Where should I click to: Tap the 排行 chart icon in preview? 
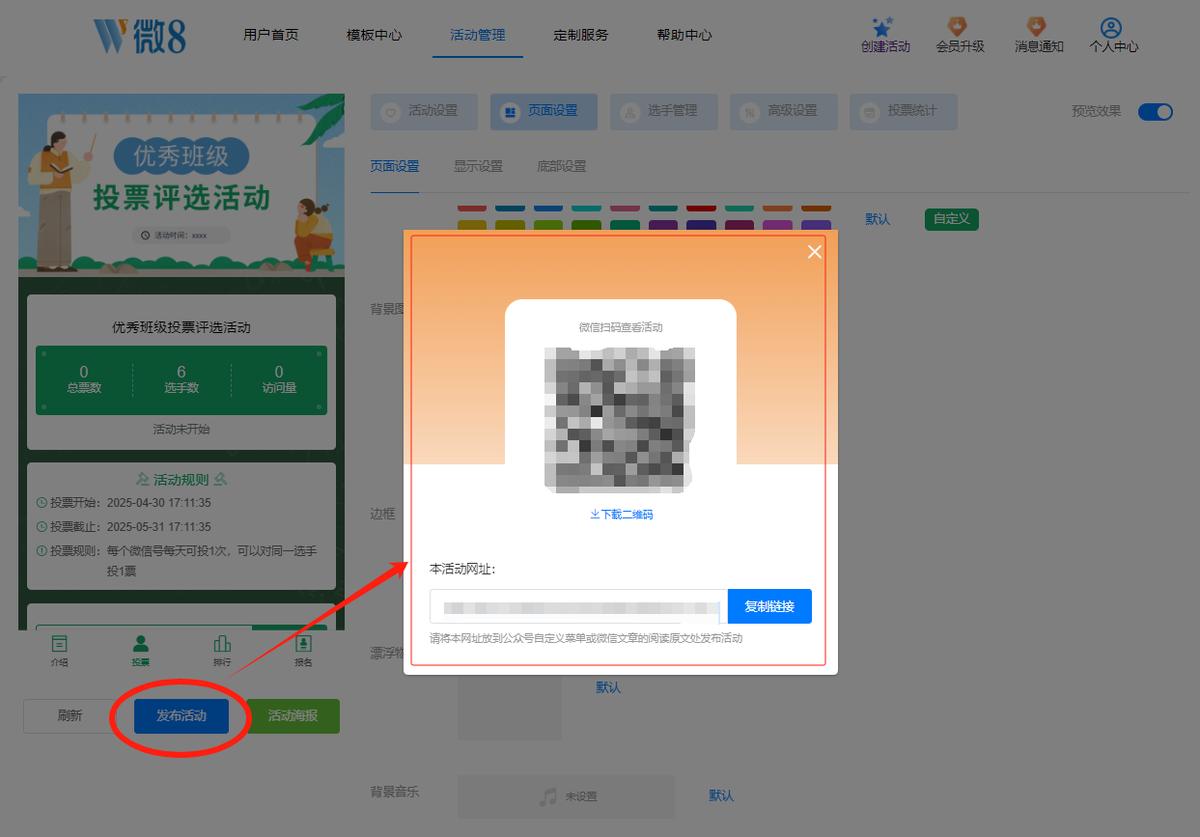pyautogui.click(x=222, y=644)
